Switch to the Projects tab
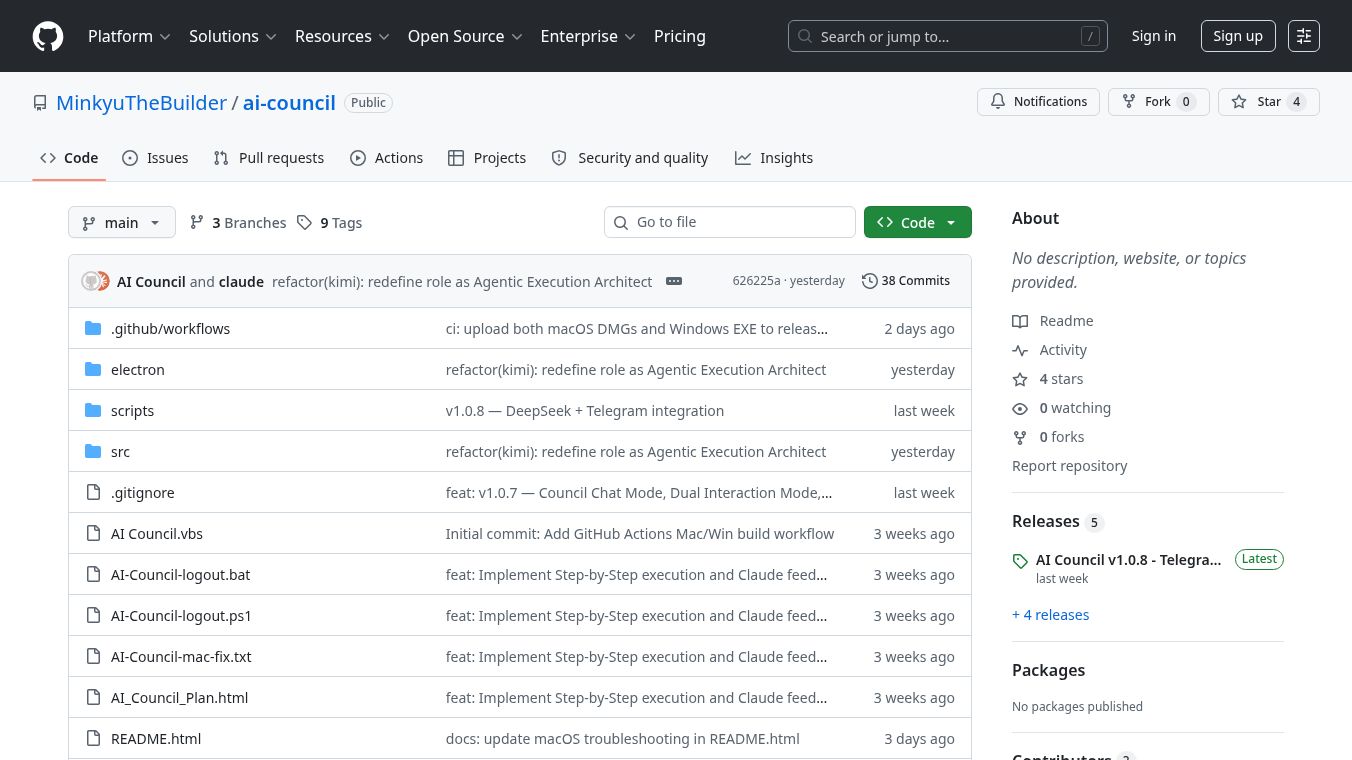The width and height of the screenshot is (1352, 760). click(x=487, y=158)
